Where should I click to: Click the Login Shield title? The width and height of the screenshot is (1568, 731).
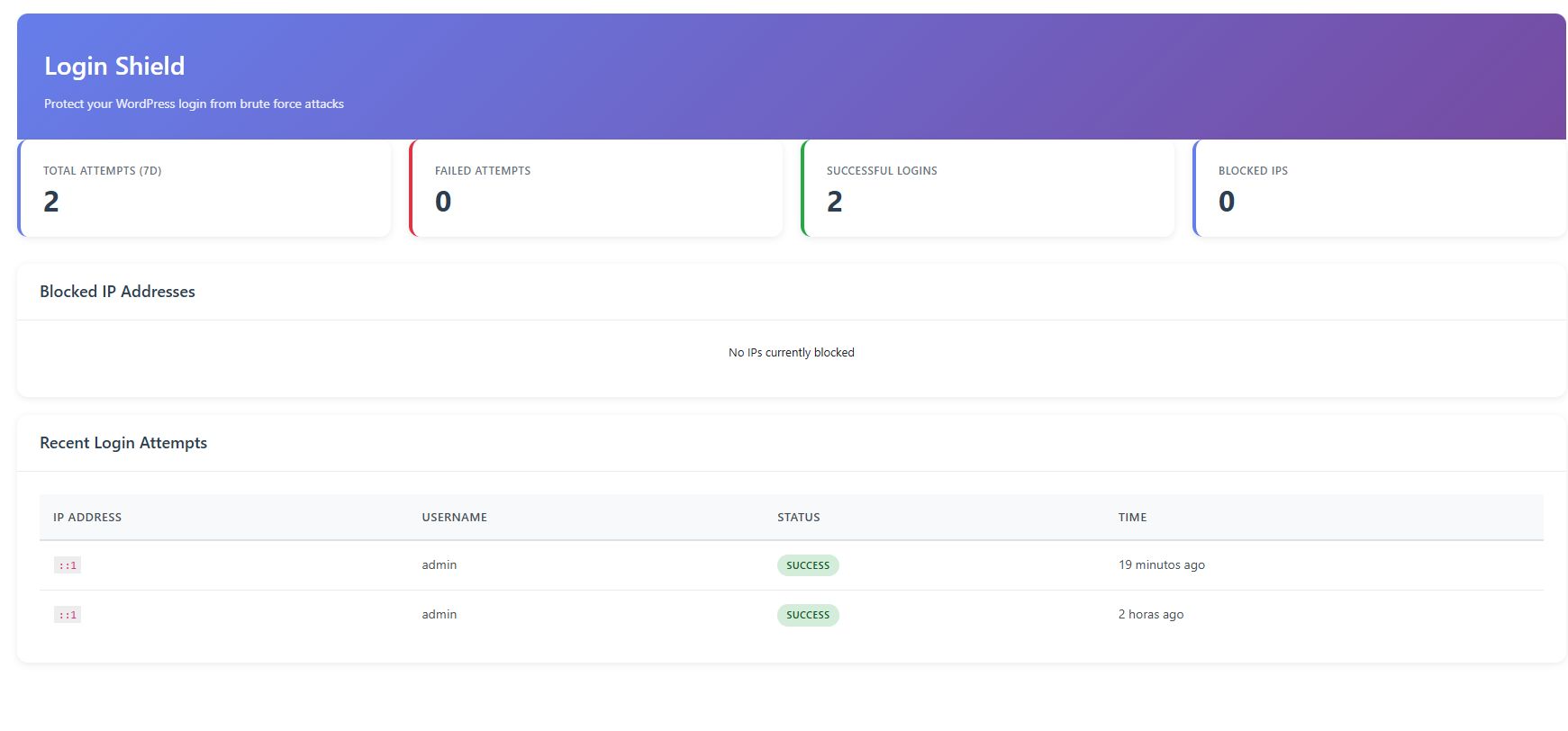tap(114, 66)
